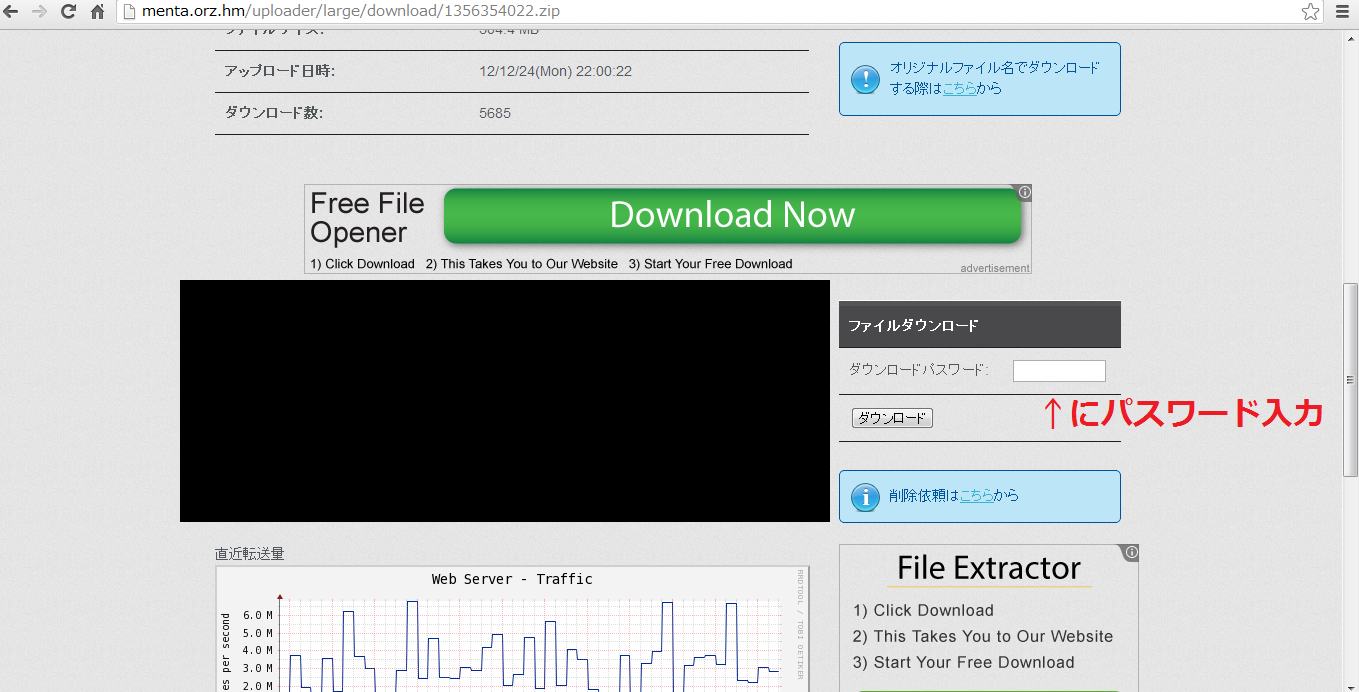Open the こちら link for deletion request
1359x692 pixels.
pyautogui.click(x=976, y=495)
